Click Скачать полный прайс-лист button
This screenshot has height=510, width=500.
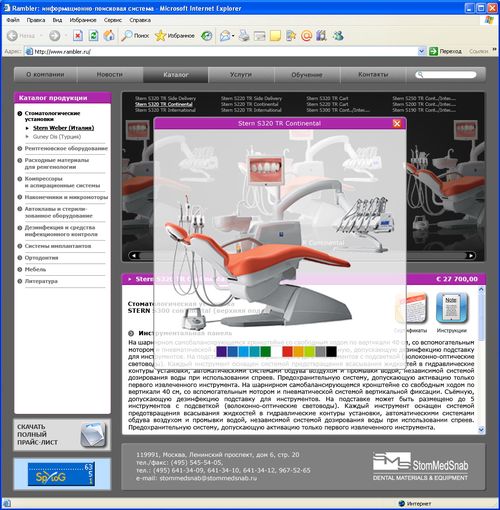tap(62, 435)
